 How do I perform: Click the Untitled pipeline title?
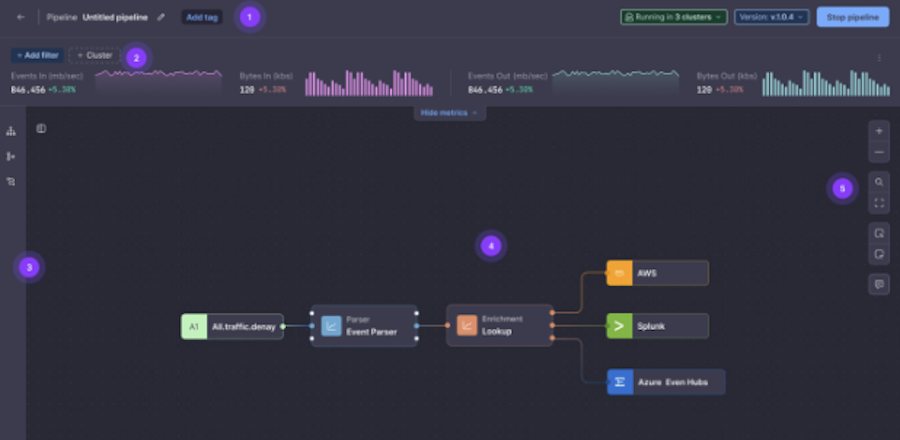(115, 17)
